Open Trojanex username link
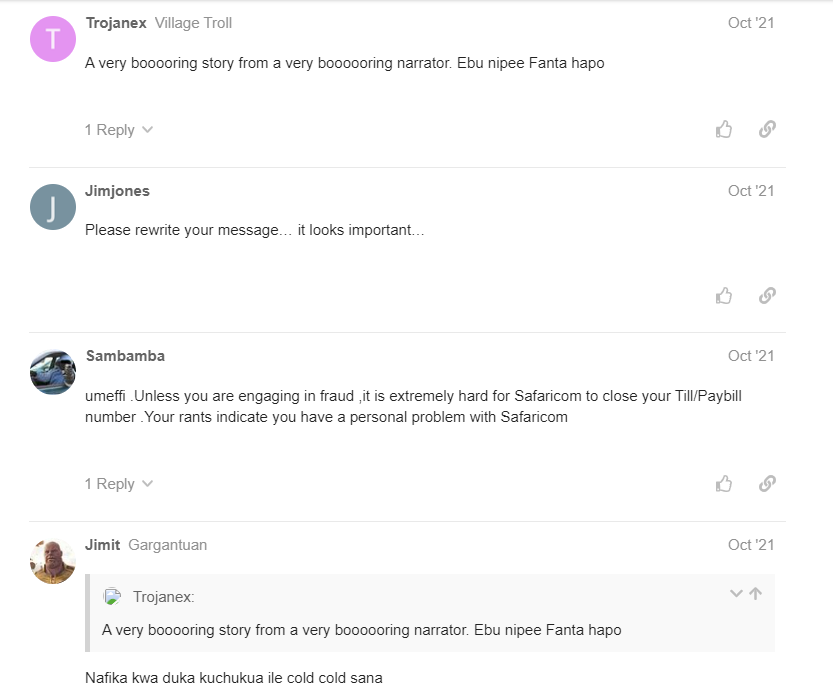Viewport: 833px width, 697px height. pyautogui.click(x=116, y=23)
